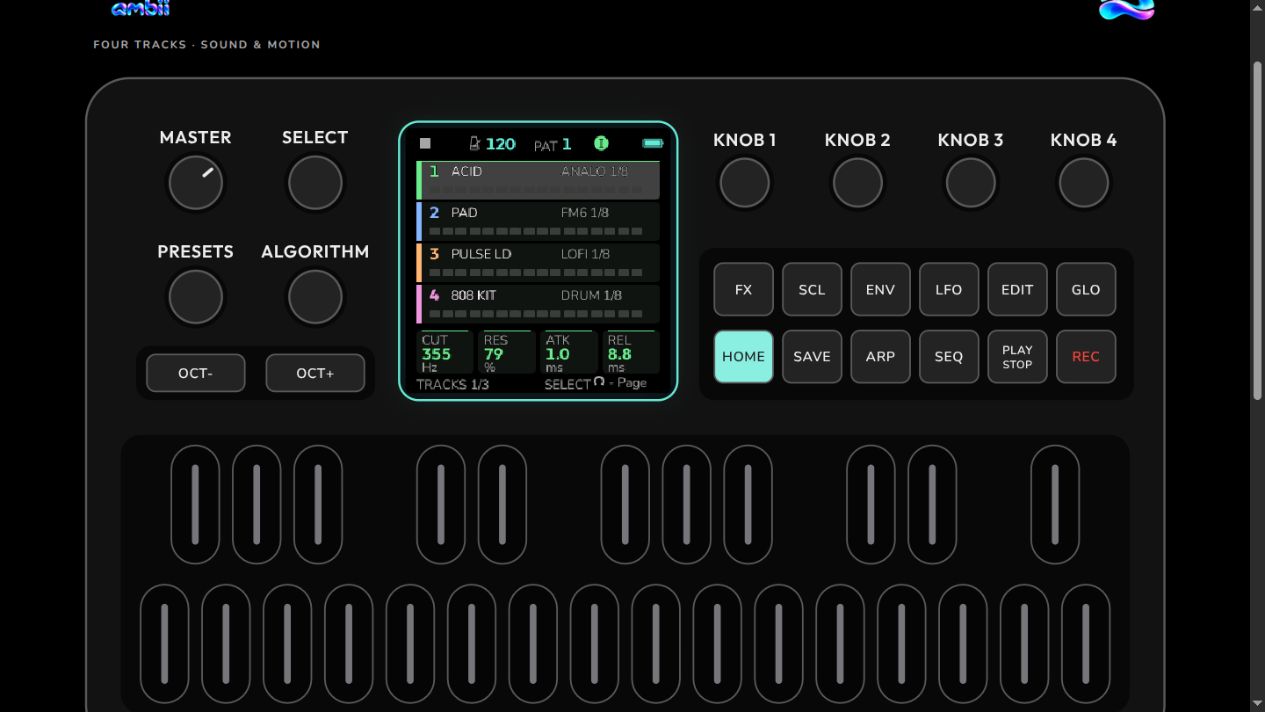Open the FX page
The image size is (1265, 712).
(743, 290)
